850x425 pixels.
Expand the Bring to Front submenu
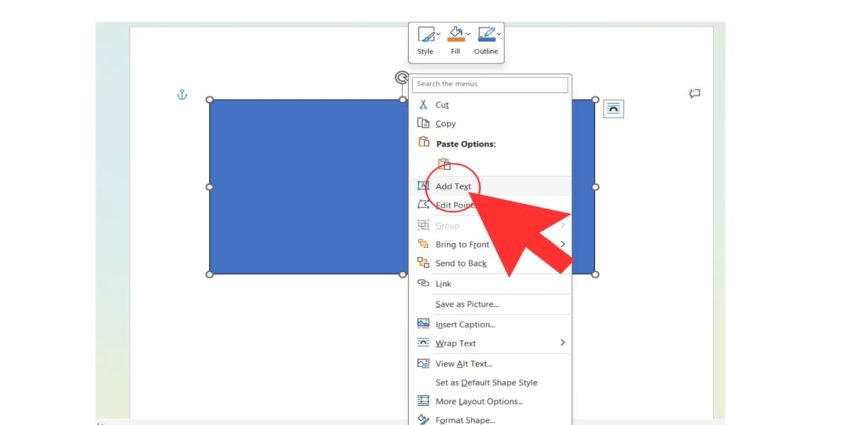click(562, 244)
